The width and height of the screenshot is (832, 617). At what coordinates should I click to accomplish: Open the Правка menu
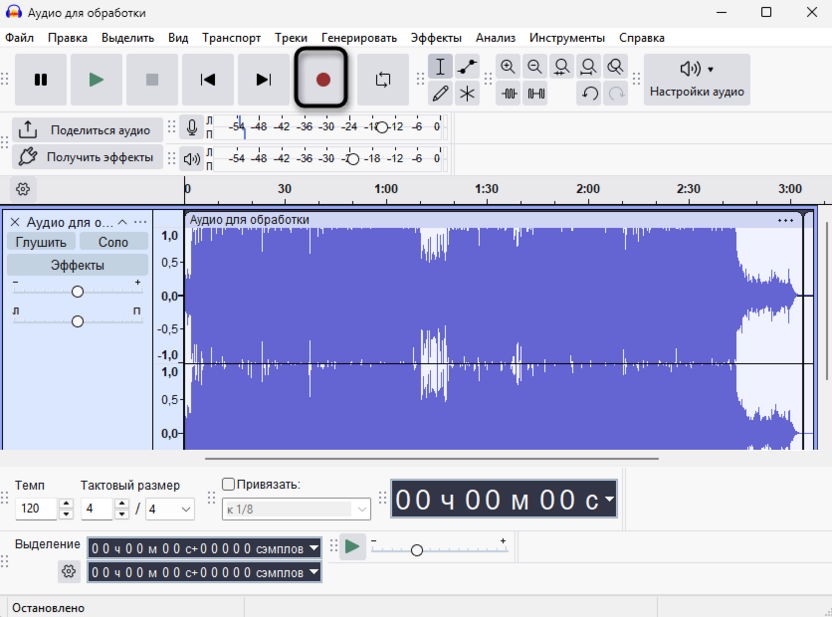[67, 38]
